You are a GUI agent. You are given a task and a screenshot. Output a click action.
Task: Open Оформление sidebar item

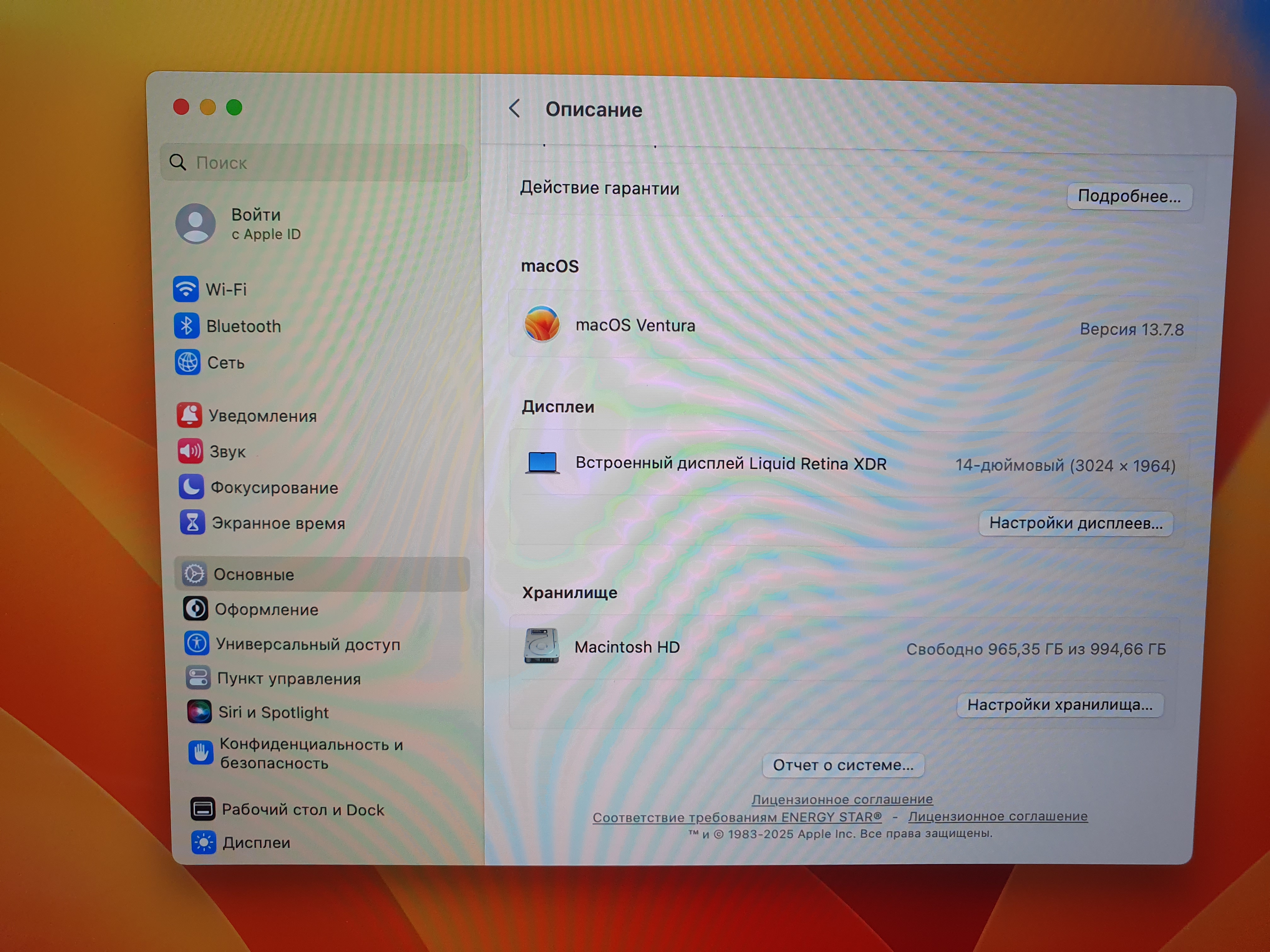pos(266,609)
